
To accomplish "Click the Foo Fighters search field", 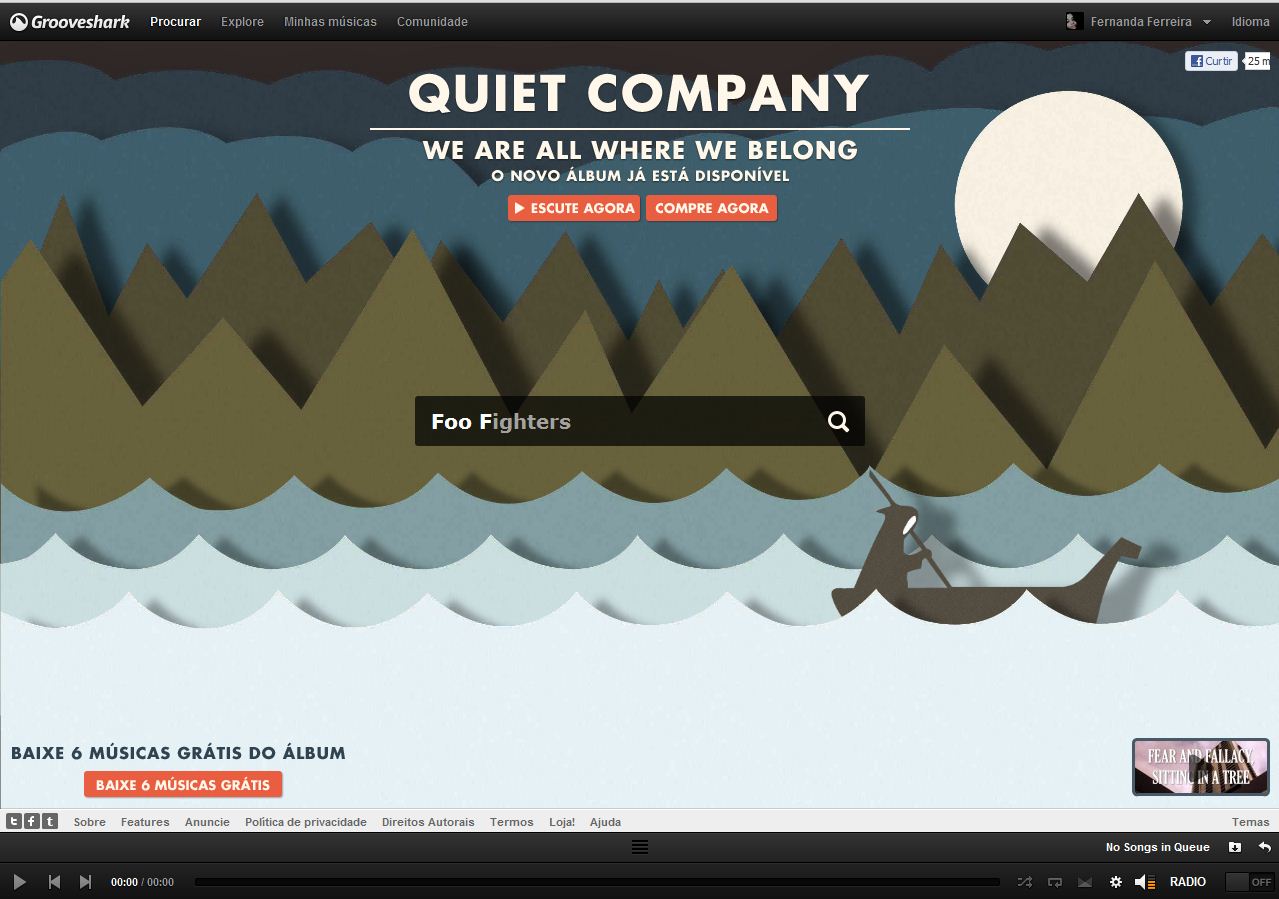I will point(640,421).
